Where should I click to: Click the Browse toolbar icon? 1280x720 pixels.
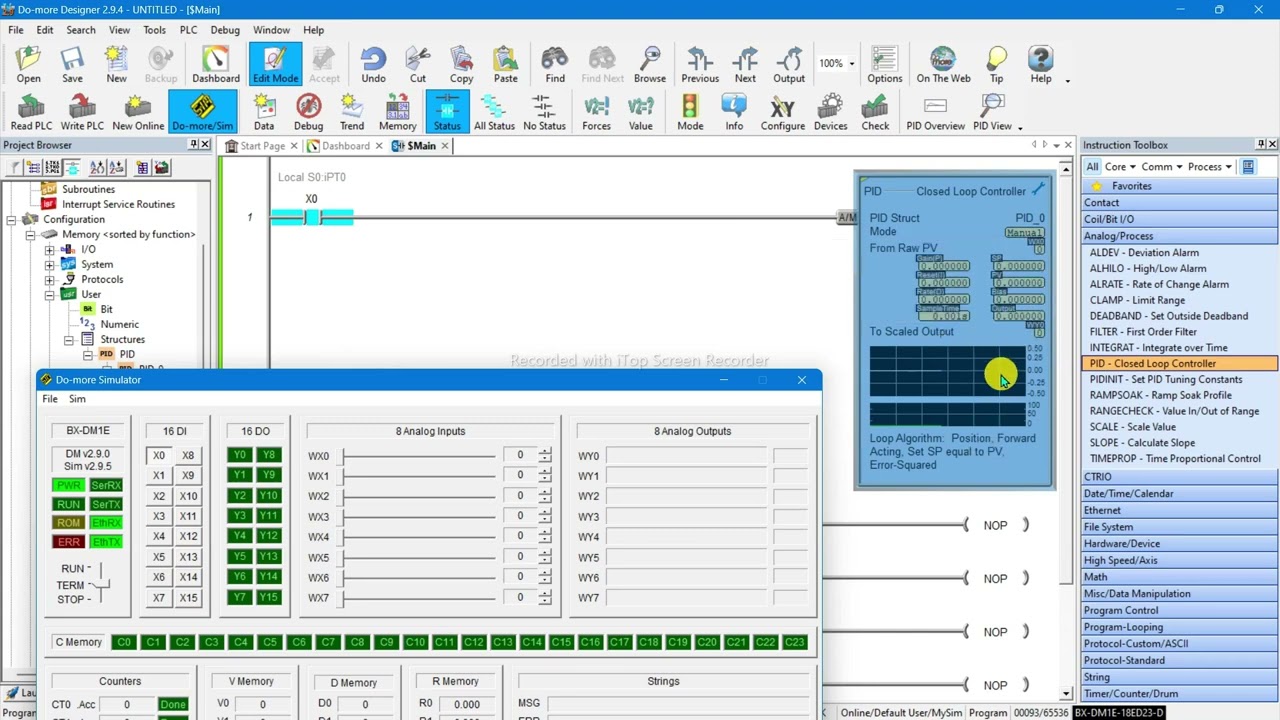(x=649, y=65)
